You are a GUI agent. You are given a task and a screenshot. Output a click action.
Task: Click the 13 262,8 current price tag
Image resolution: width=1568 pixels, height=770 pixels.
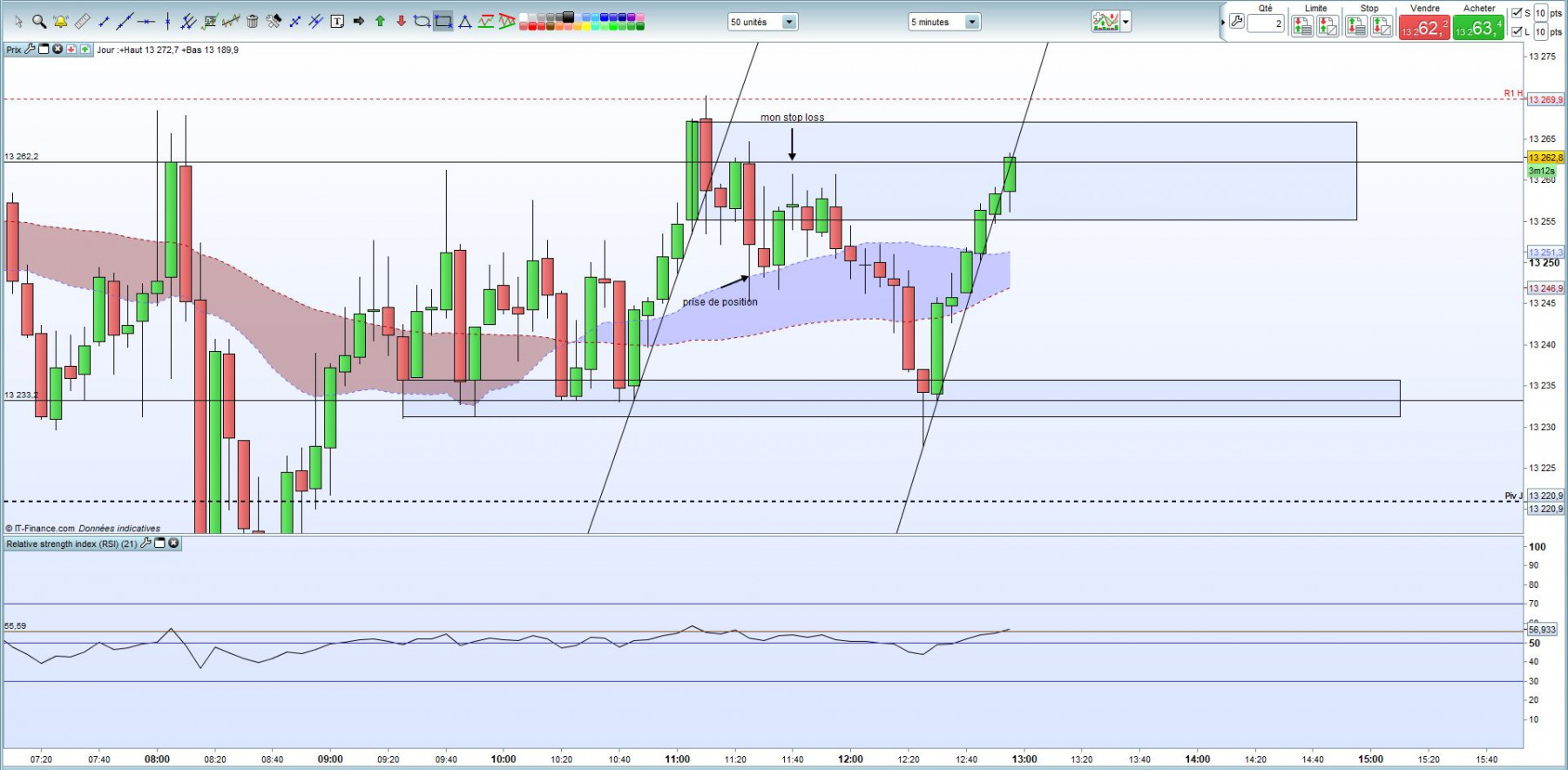coord(1545,158)
